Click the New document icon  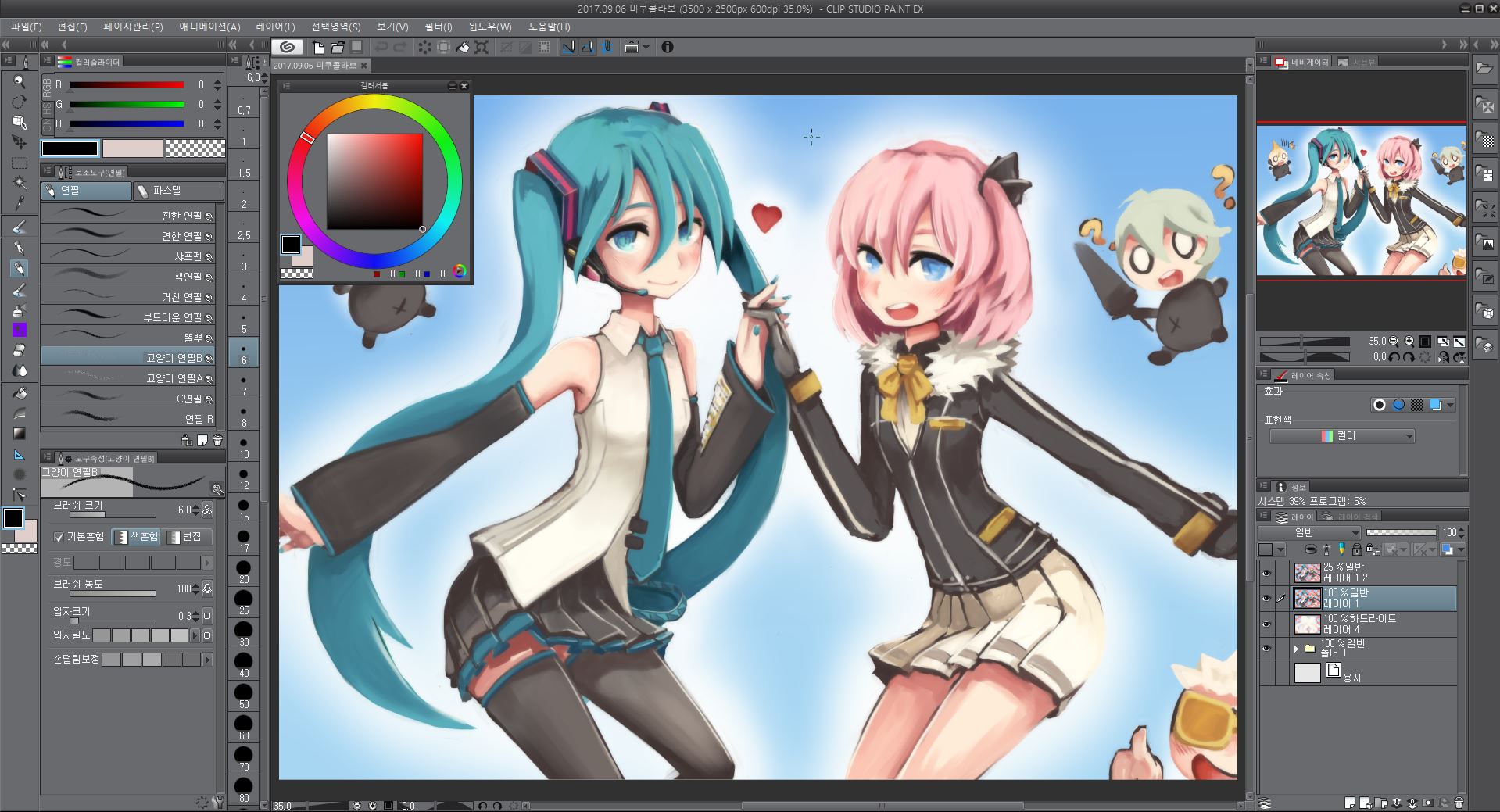[318, 47]
